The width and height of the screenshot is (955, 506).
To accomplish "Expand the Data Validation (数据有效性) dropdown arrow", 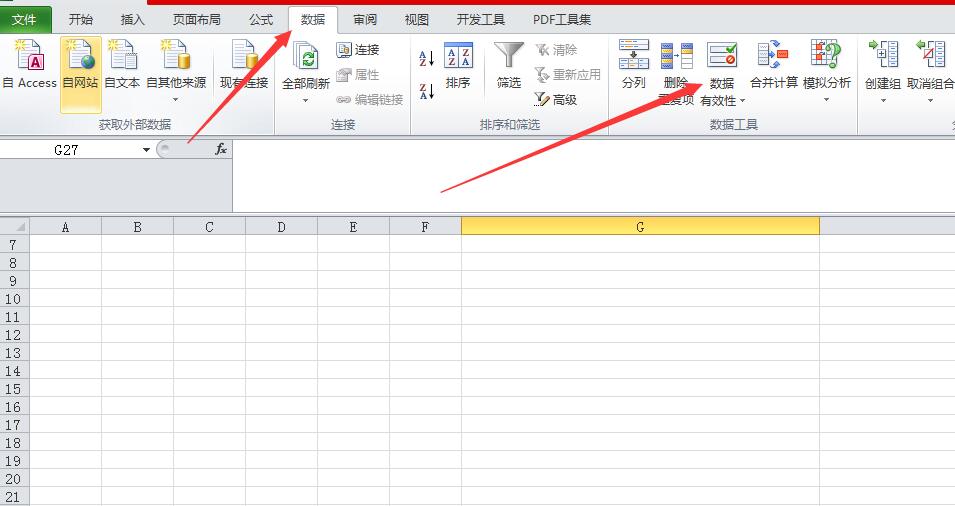I will pyautogui.click(x=742, y=101).
